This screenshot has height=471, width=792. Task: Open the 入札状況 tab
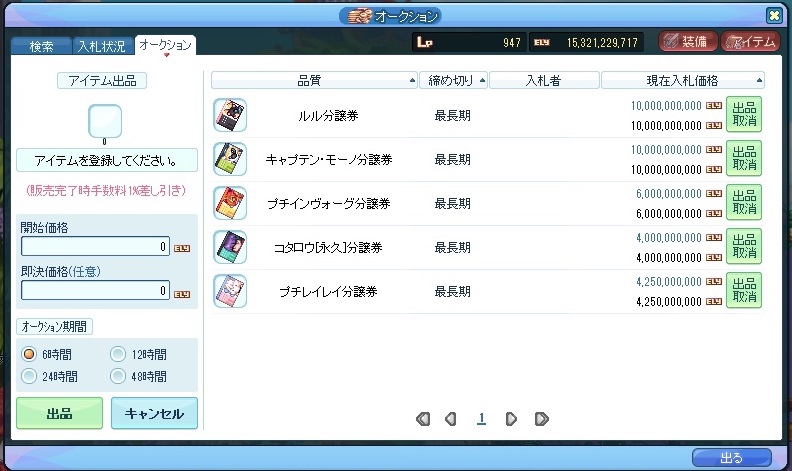click(x=103, y=46)
